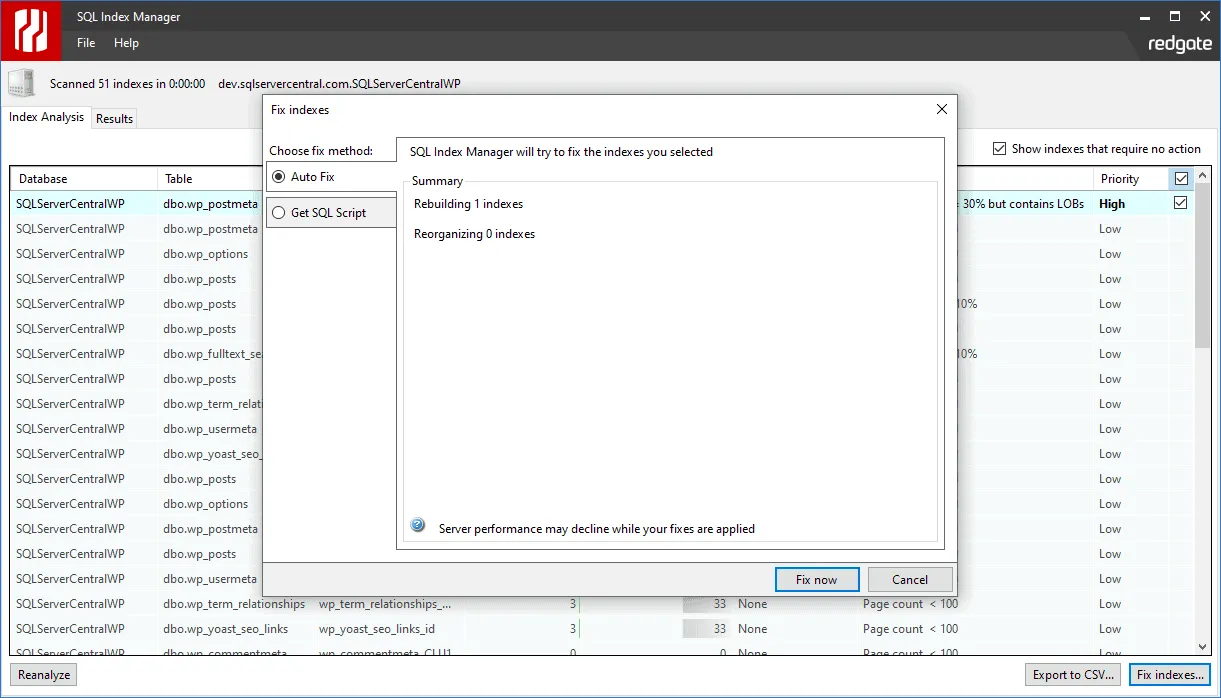The height and width of the screenshot is (698, 1221).
Task: Cancel the Fix indexes dialog
Action: point(910,579)
